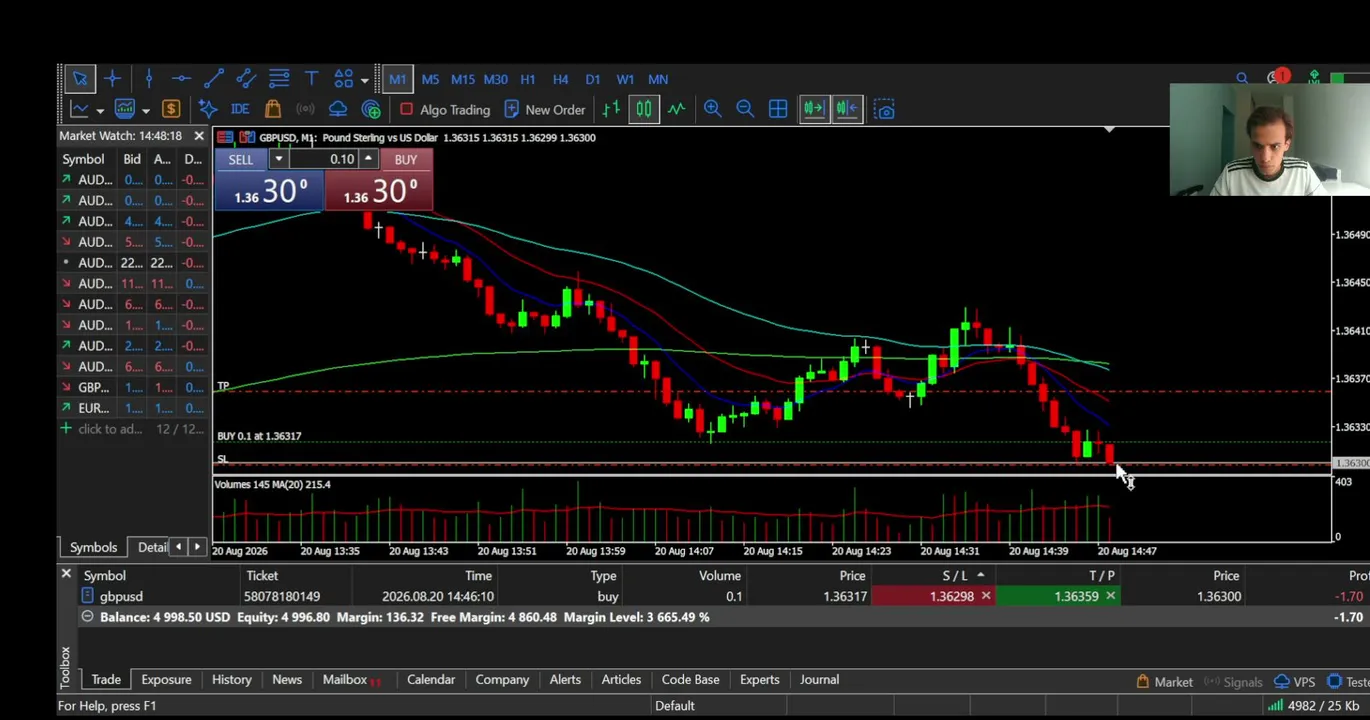Remove the 1.36359 take profit
Viewport: 1370px width, 720px height.
coord(1110,596)
